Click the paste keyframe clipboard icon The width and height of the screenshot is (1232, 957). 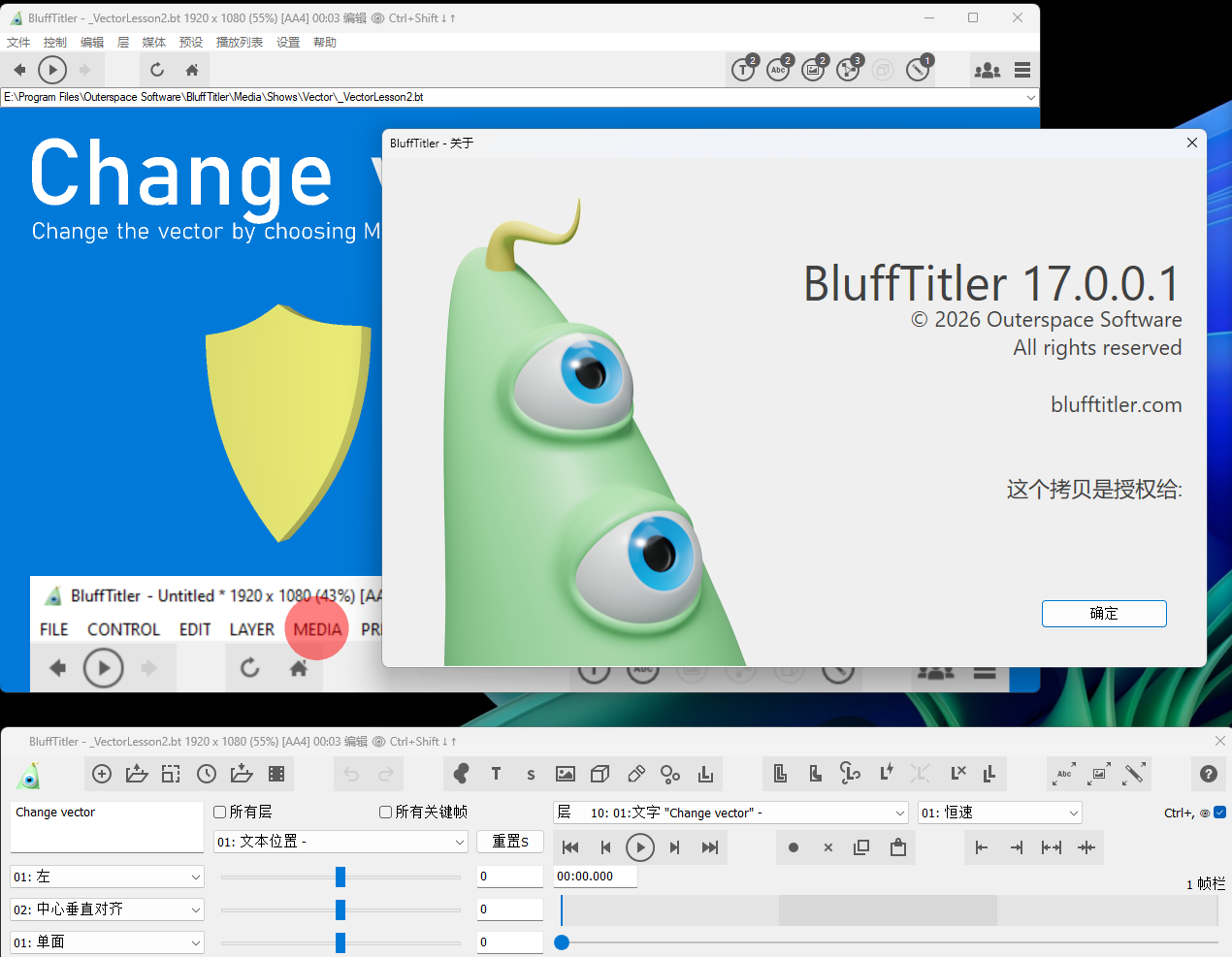pyautogui.click(x=898, y=847)
